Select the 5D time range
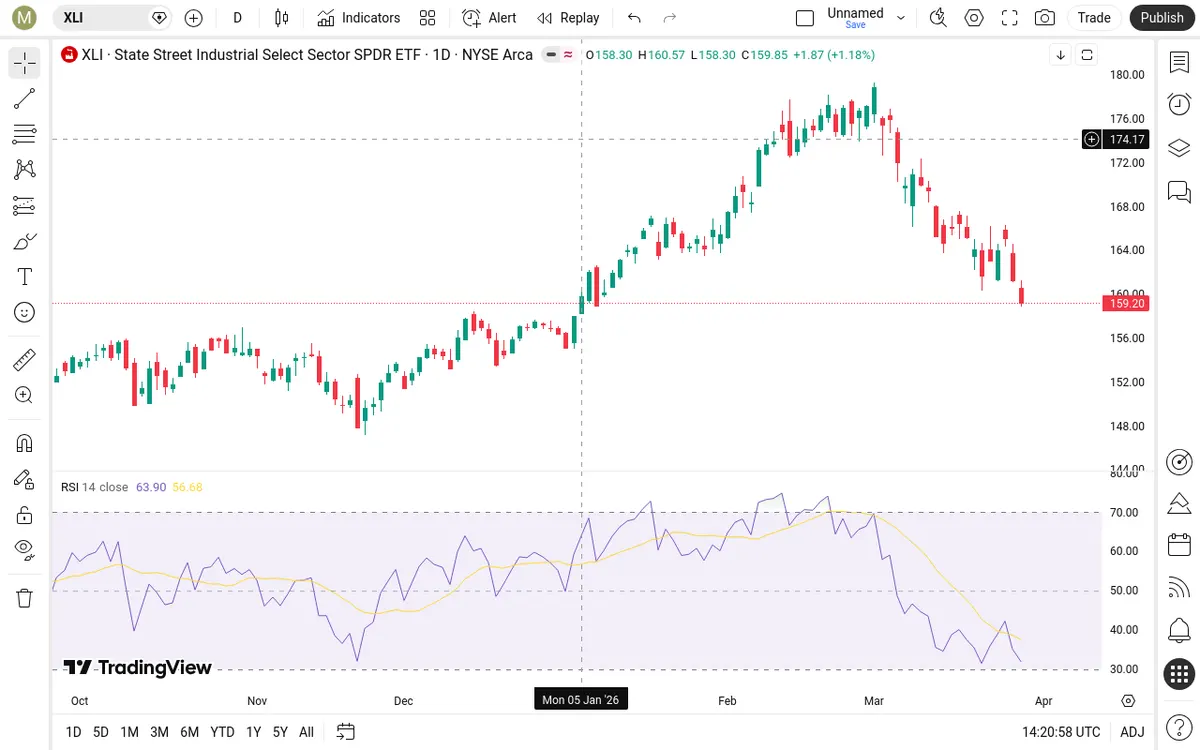 point(101,732)
